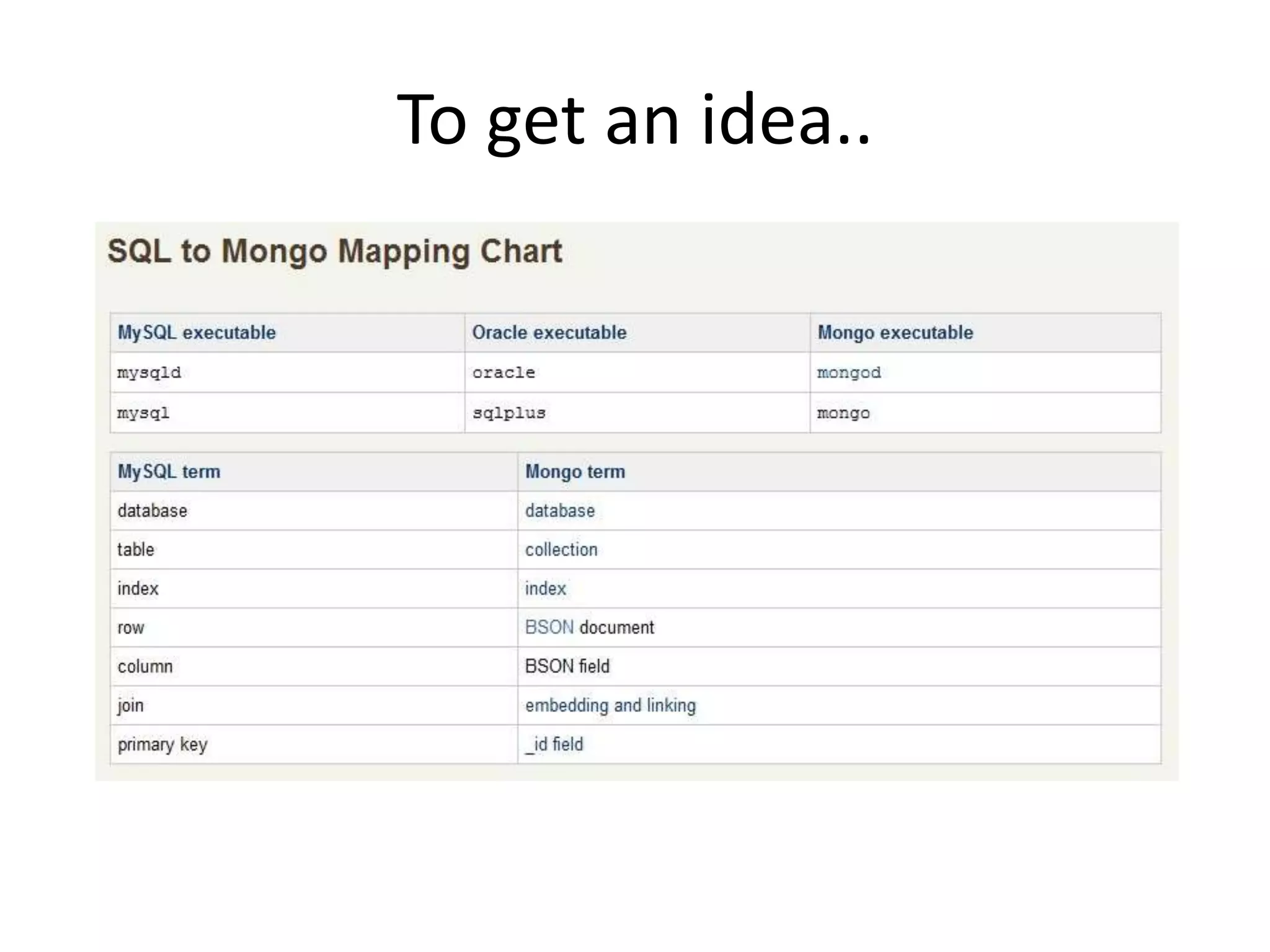
Task: Click the mongo shell cell text
Action: tap(843, 413)
